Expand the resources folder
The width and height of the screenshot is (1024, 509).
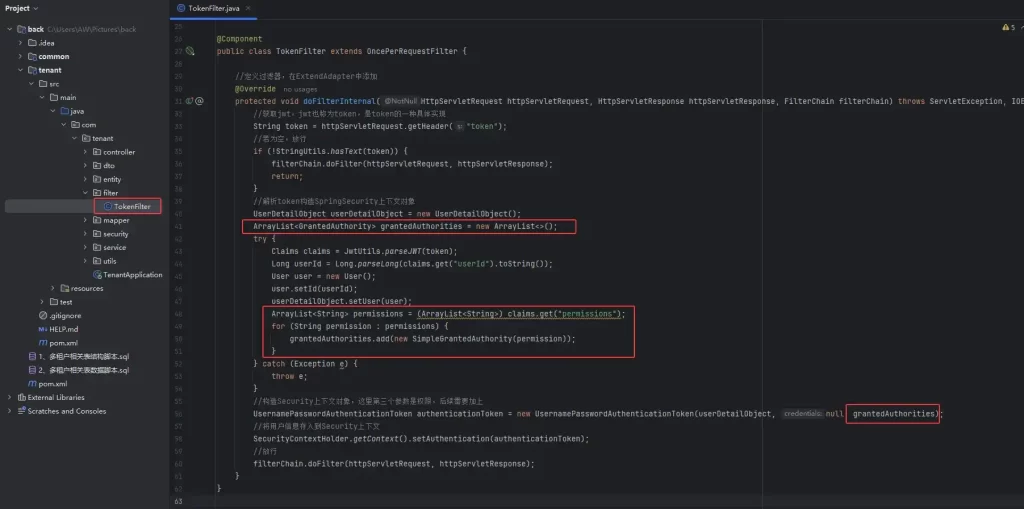pyautogui.click(x=62, y=288)
